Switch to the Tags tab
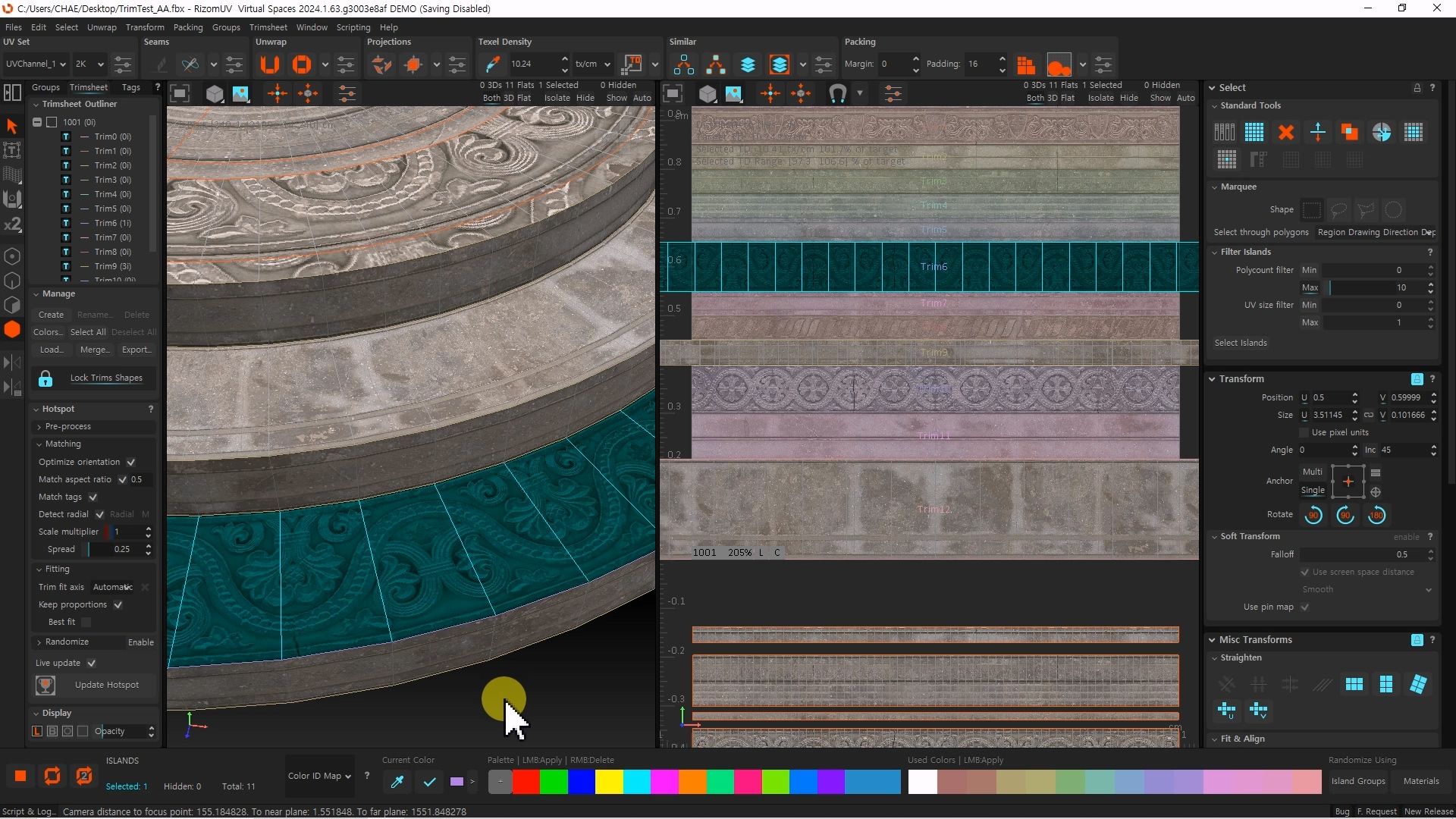This screenshot has width=1456, height=819. (130, 88)
